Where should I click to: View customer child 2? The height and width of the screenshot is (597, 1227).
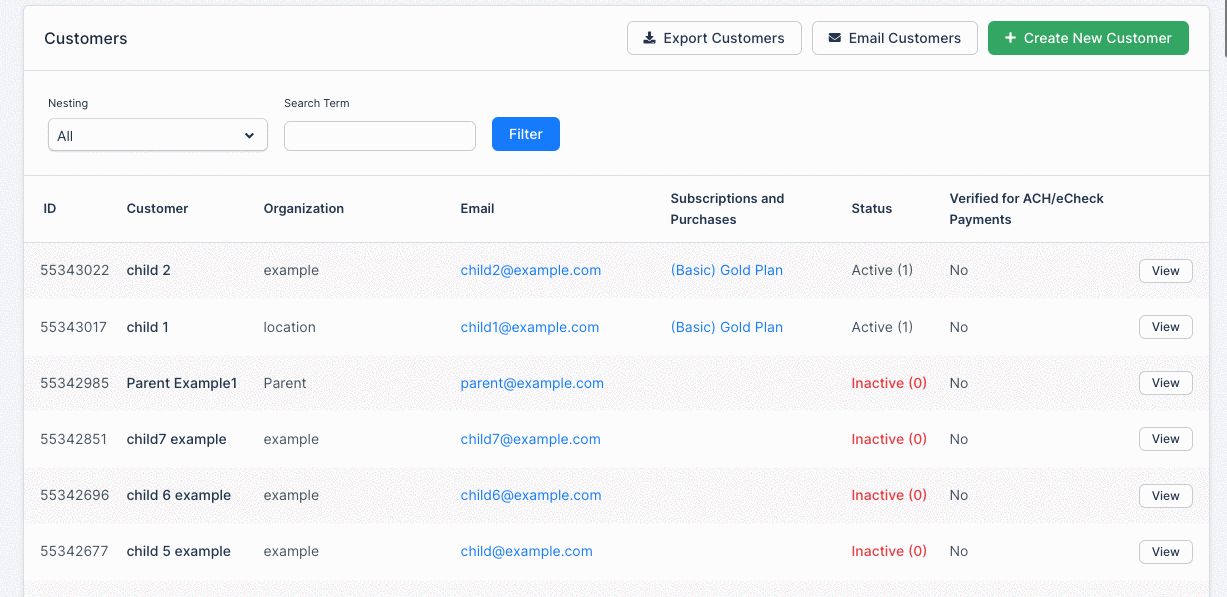point(1166,271)
